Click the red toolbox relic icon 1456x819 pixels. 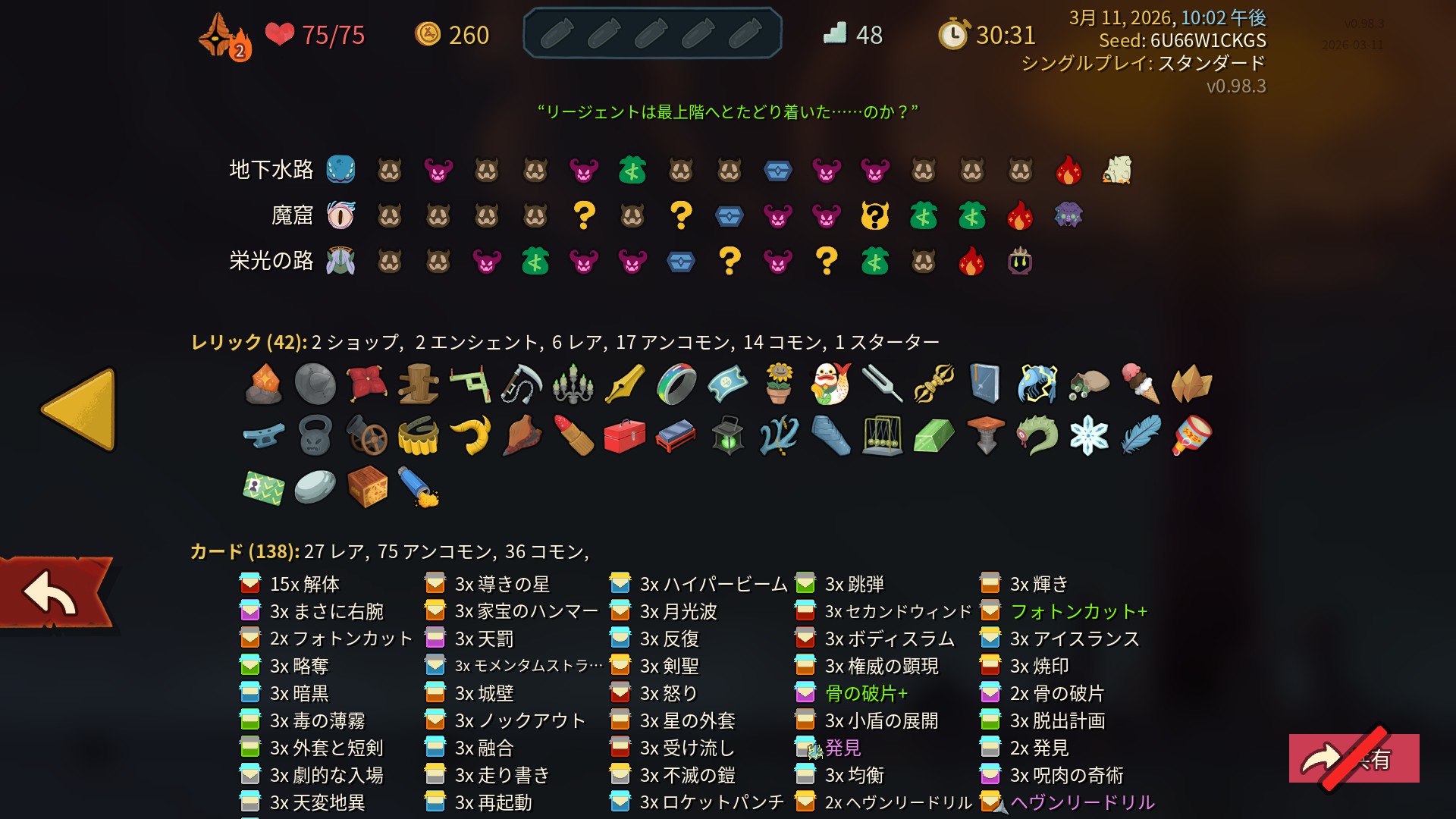(x=624, y=437)
